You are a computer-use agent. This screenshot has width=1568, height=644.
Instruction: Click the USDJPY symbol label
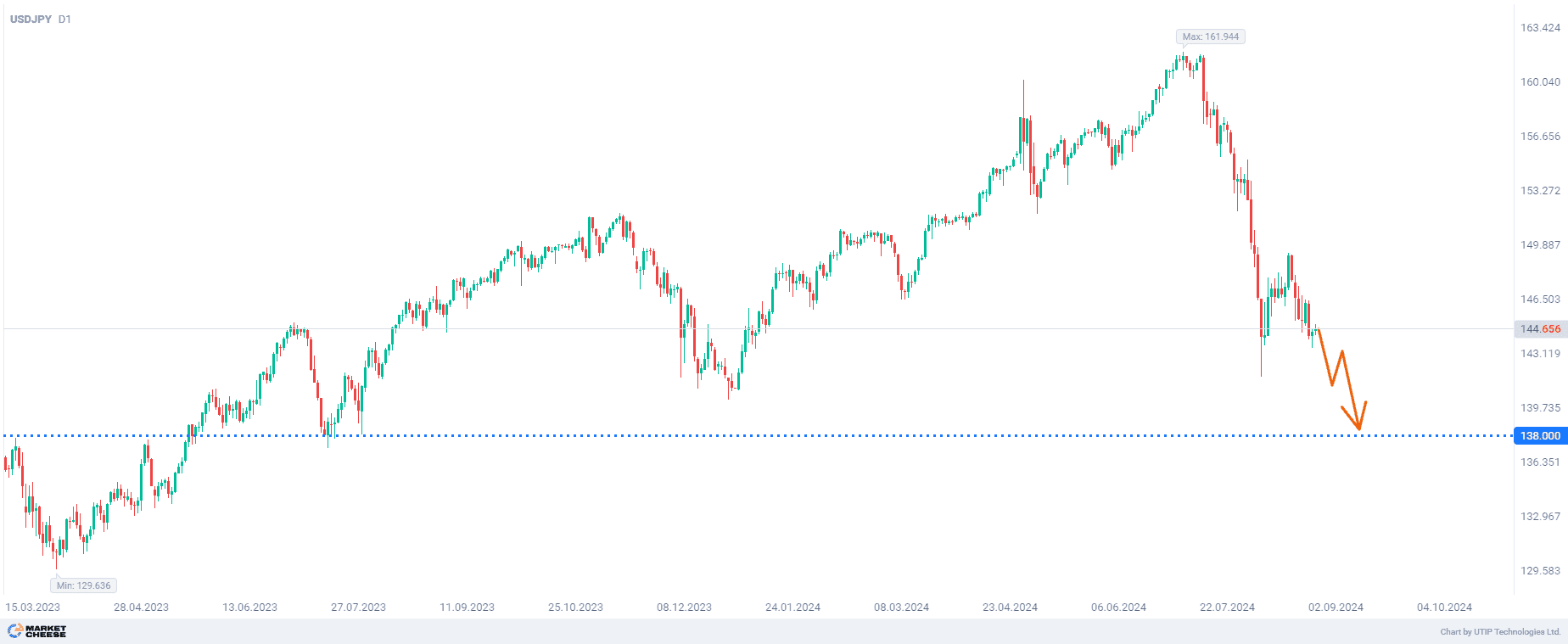tap(31, 19)
